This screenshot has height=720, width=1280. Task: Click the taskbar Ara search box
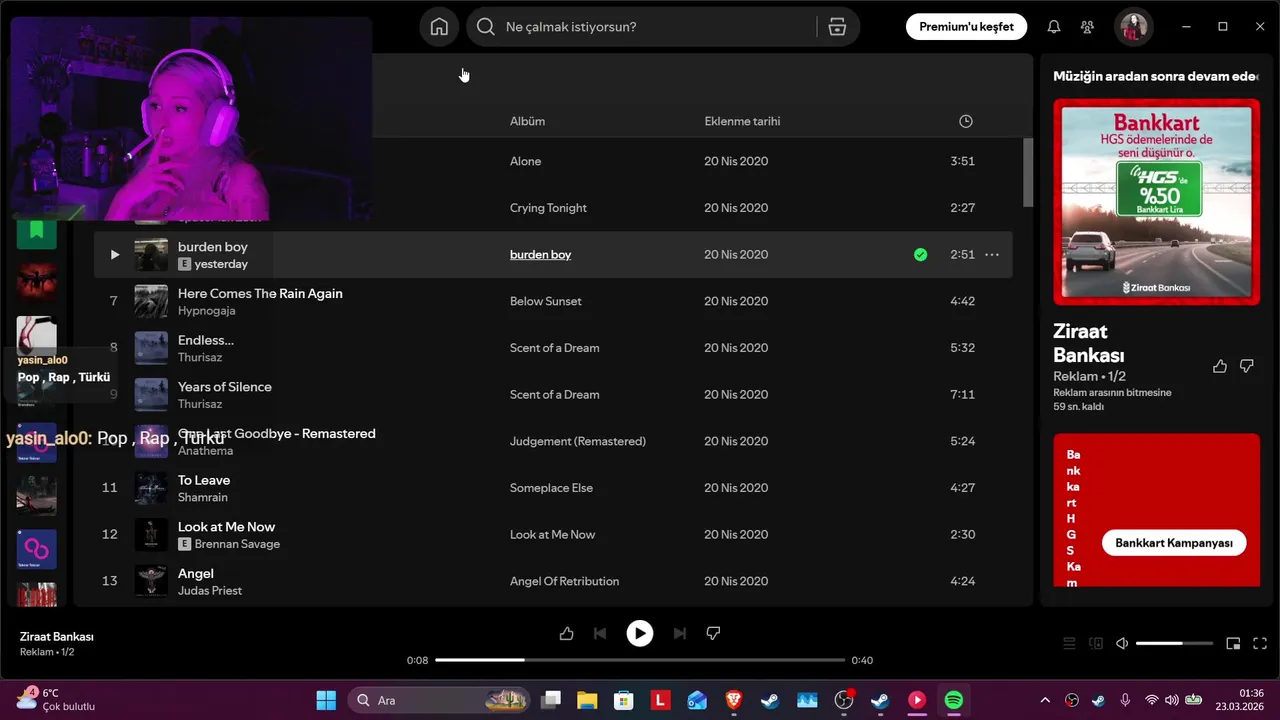coord(440,700)
